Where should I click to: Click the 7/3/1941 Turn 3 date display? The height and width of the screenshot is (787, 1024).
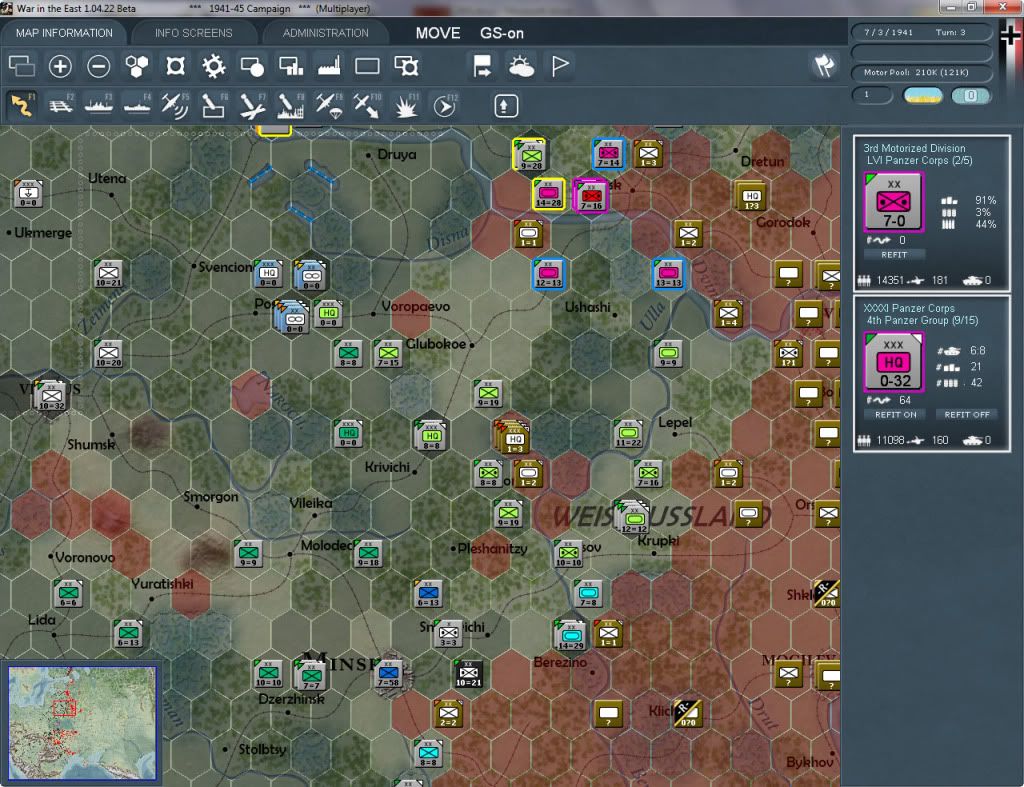921,32
